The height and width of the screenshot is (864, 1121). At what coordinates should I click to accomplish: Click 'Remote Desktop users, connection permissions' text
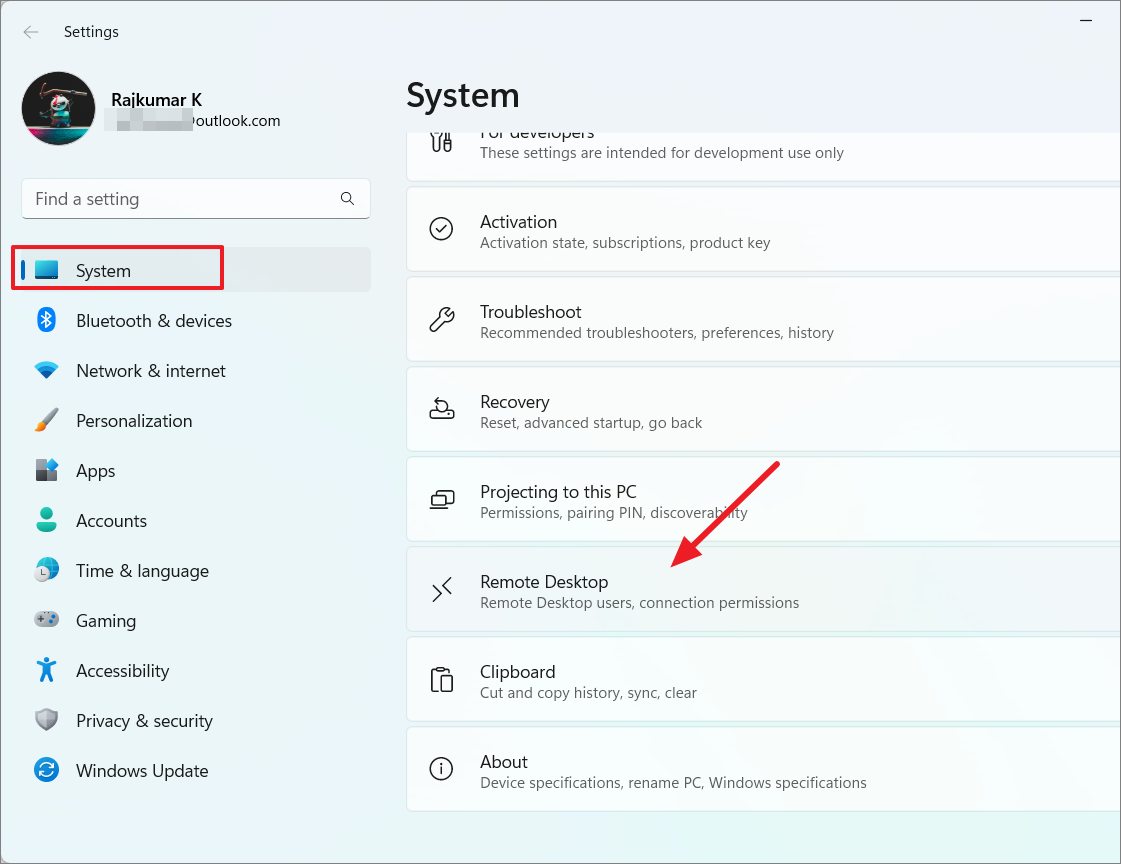[x=640, y=603]
